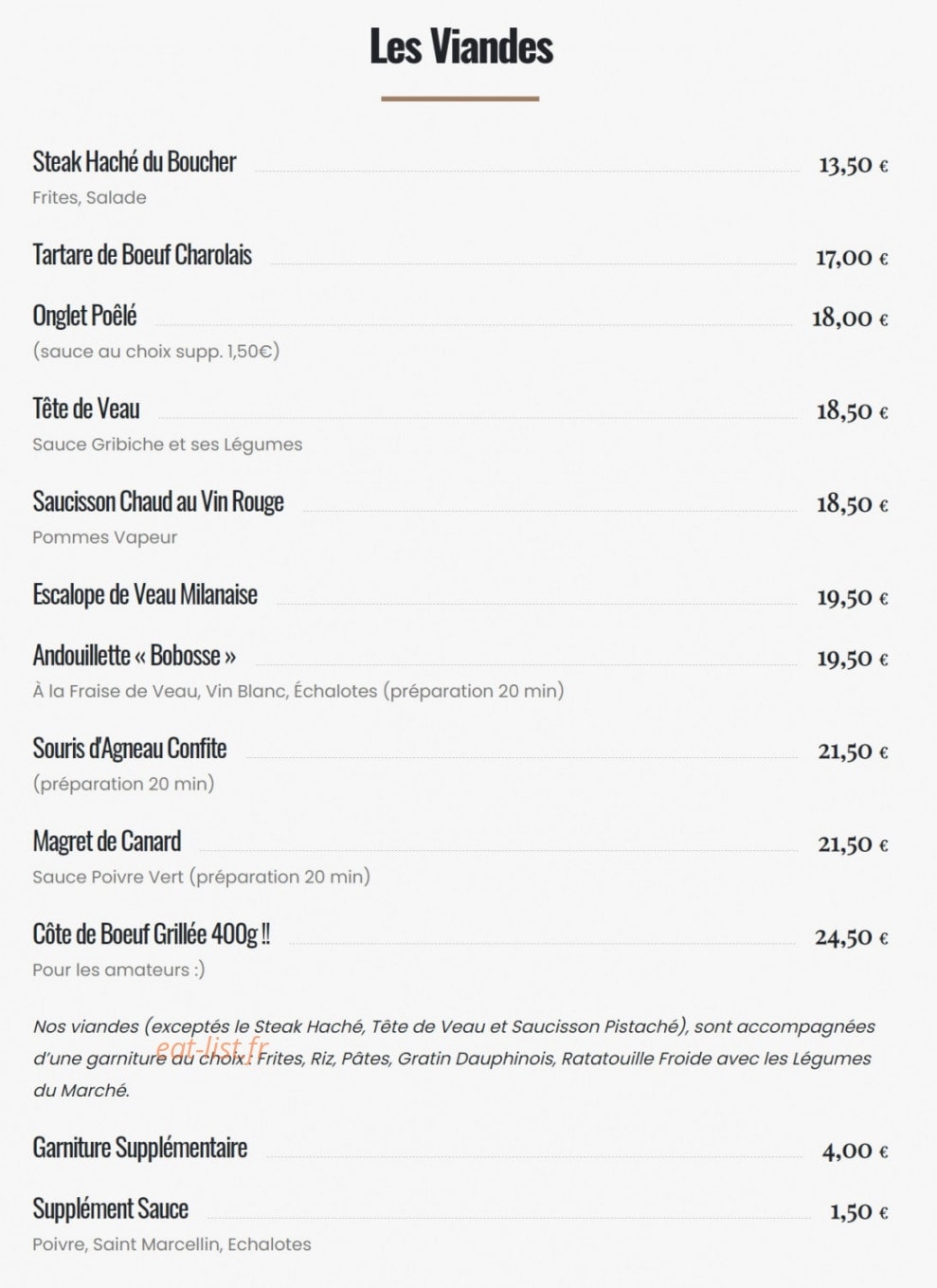
Task: Click the 24,50 € price
Action: 851,937
